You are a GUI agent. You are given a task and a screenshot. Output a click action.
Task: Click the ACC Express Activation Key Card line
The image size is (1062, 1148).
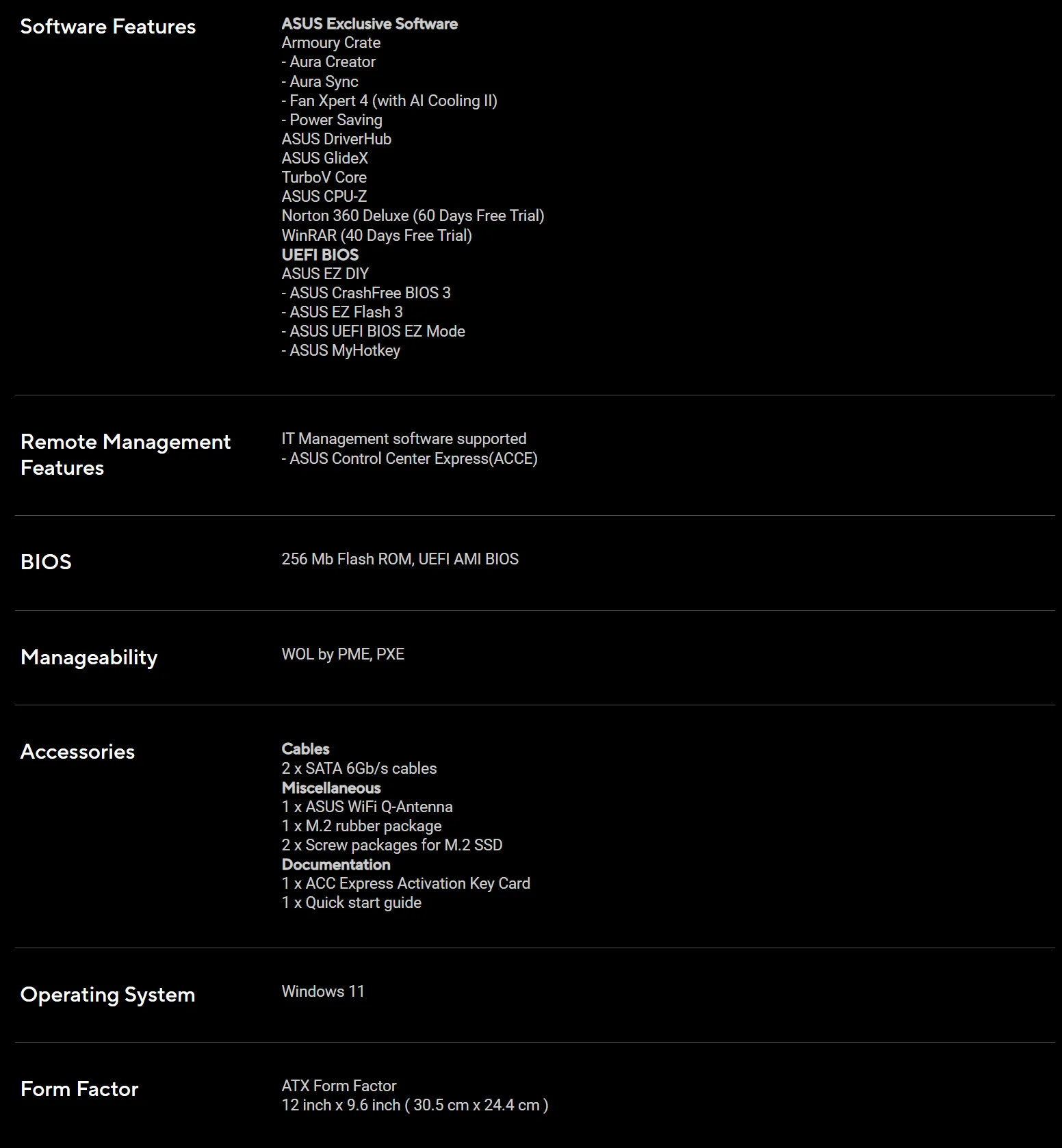(x=406, y=883)
